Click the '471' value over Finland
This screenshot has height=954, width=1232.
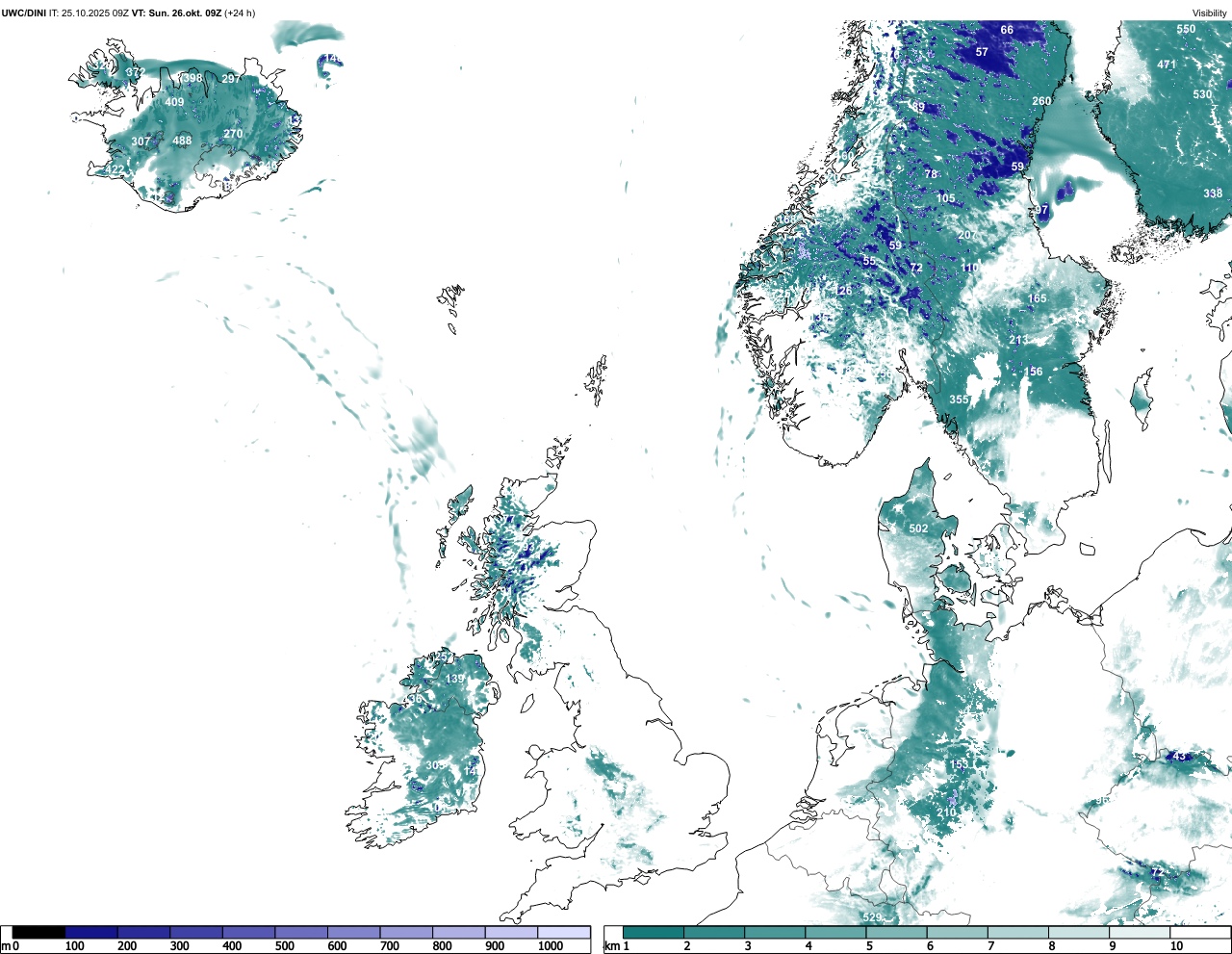point(1167,64)
